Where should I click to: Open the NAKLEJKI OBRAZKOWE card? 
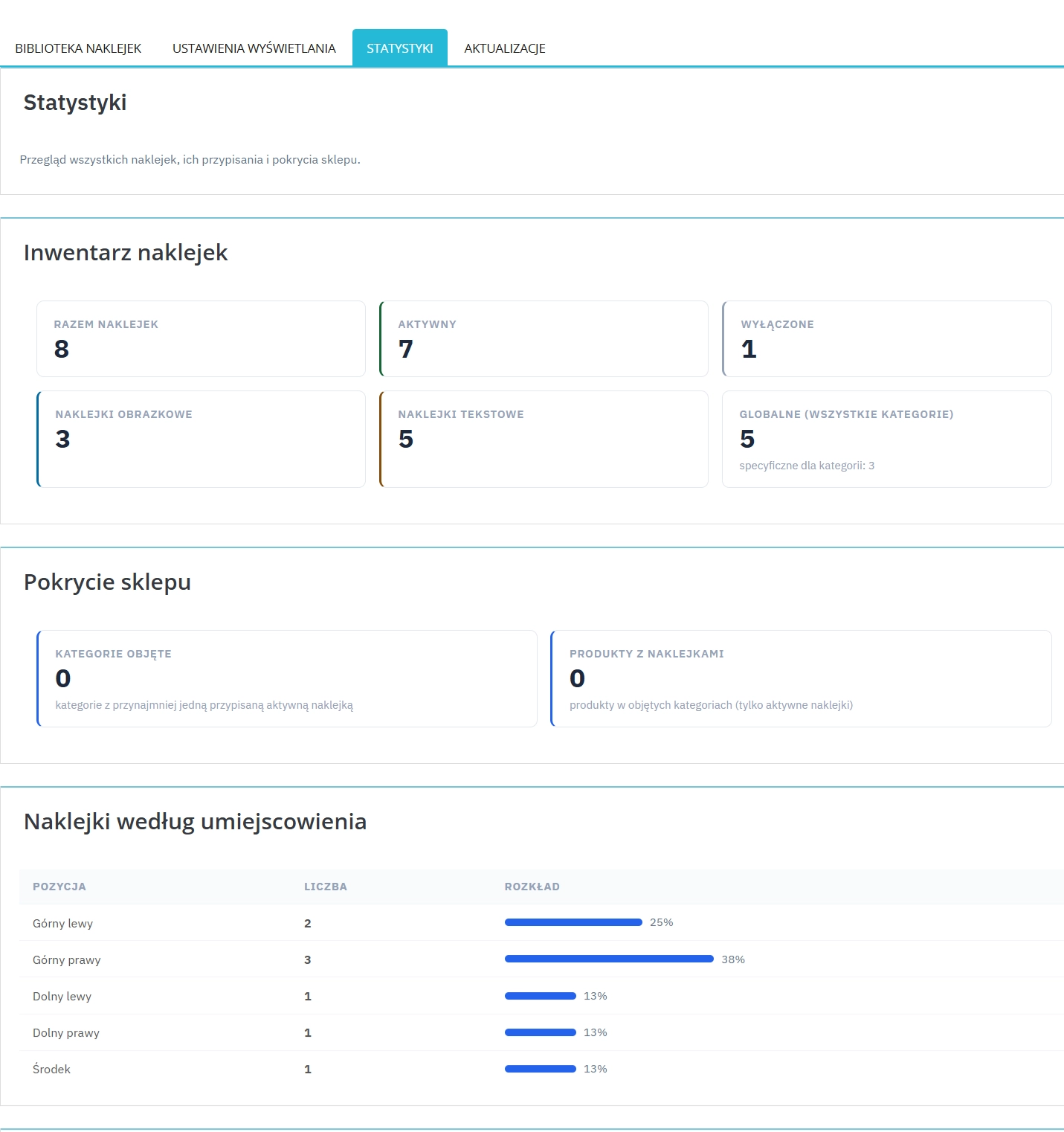click(x=201, y=439)
